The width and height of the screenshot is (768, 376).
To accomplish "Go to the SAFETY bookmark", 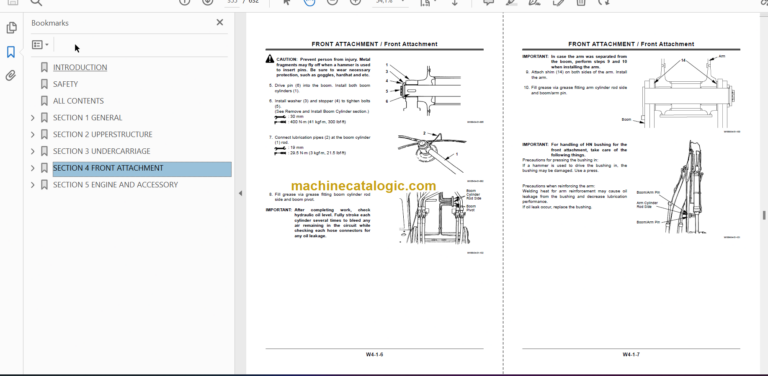I will (x=65, y=84).
